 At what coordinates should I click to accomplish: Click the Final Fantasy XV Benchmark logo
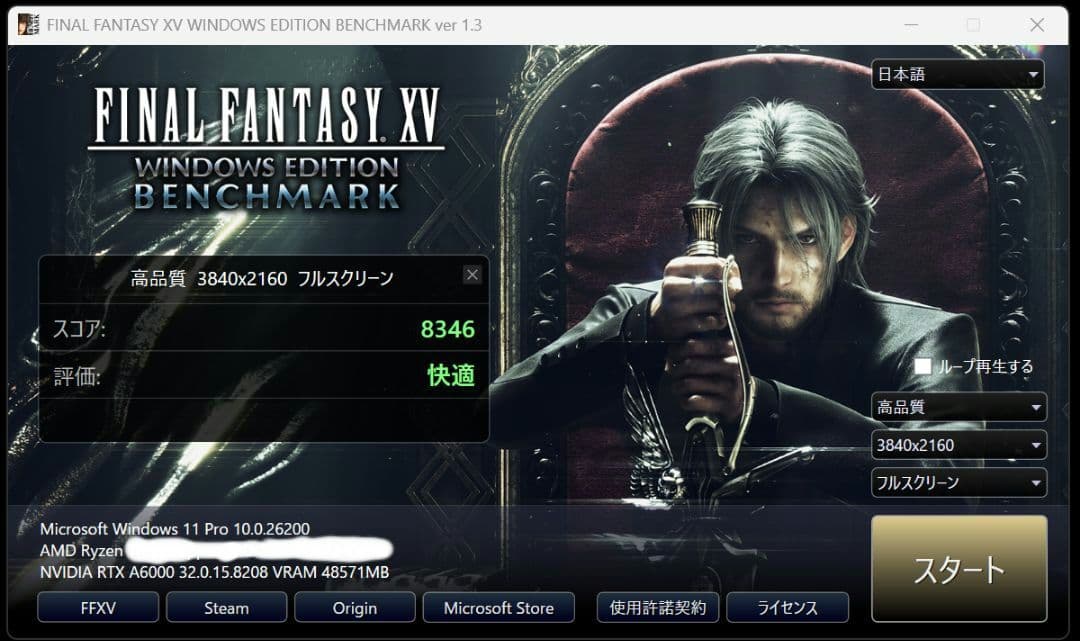[x=267, y=147]
